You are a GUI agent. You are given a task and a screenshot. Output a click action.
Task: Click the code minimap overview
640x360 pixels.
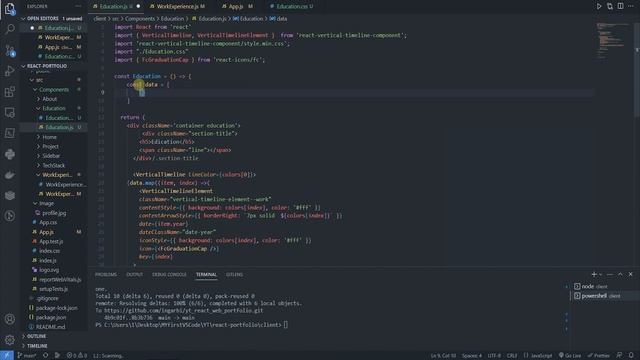click(x=612, y=41)
